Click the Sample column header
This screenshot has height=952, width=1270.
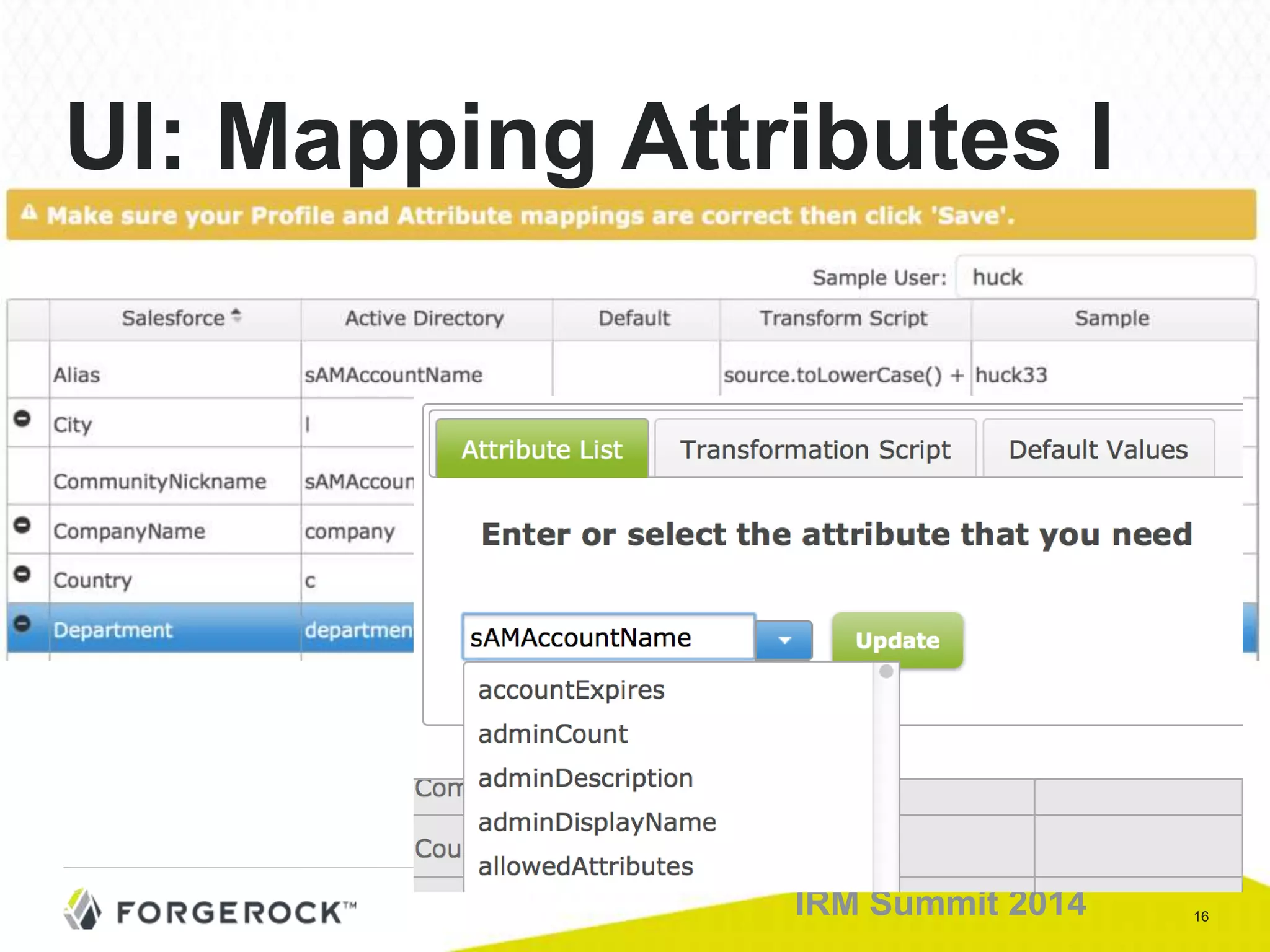(1113, 319)
